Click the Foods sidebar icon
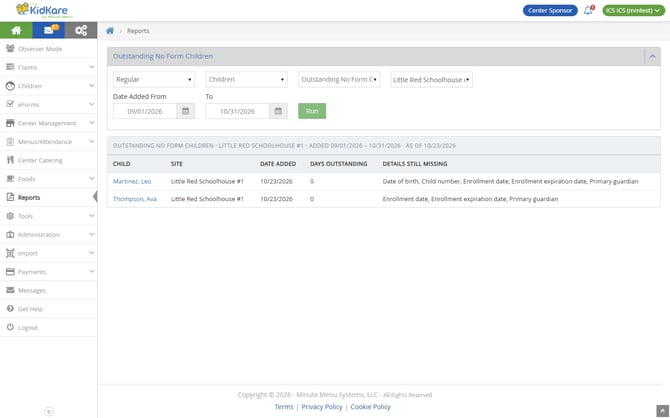670x418 pixels. pos(10,179)
